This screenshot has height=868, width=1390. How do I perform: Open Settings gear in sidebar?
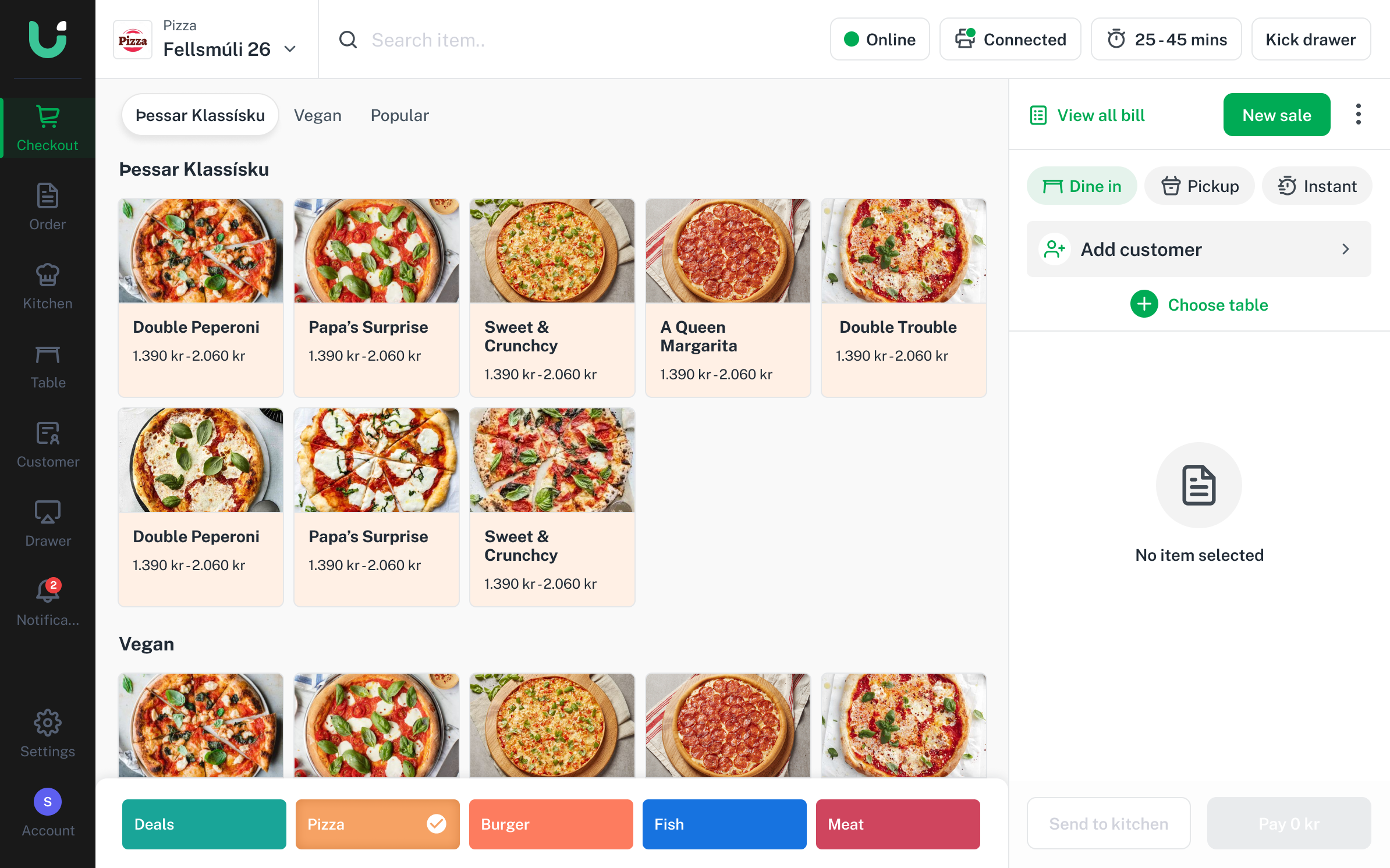pos(48,734)
